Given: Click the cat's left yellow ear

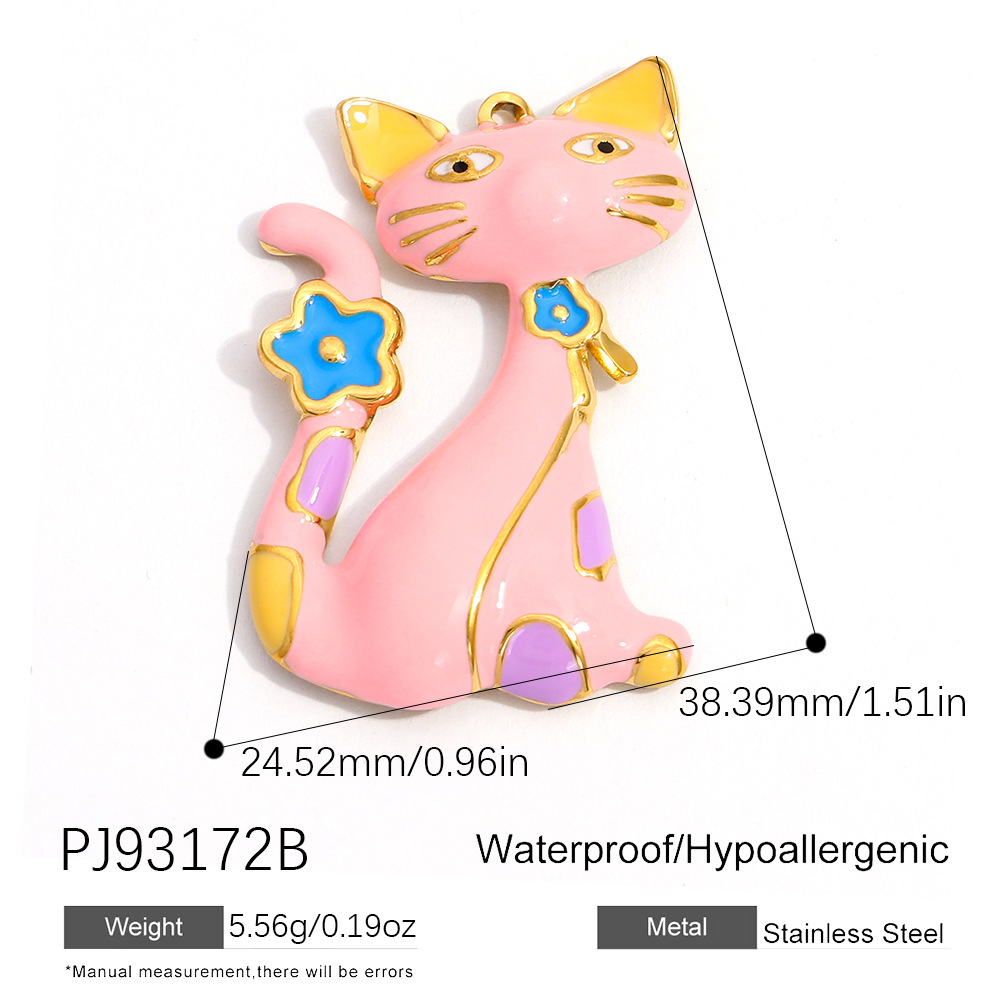Looking at the screenshot, I should (x=381, y=144).
